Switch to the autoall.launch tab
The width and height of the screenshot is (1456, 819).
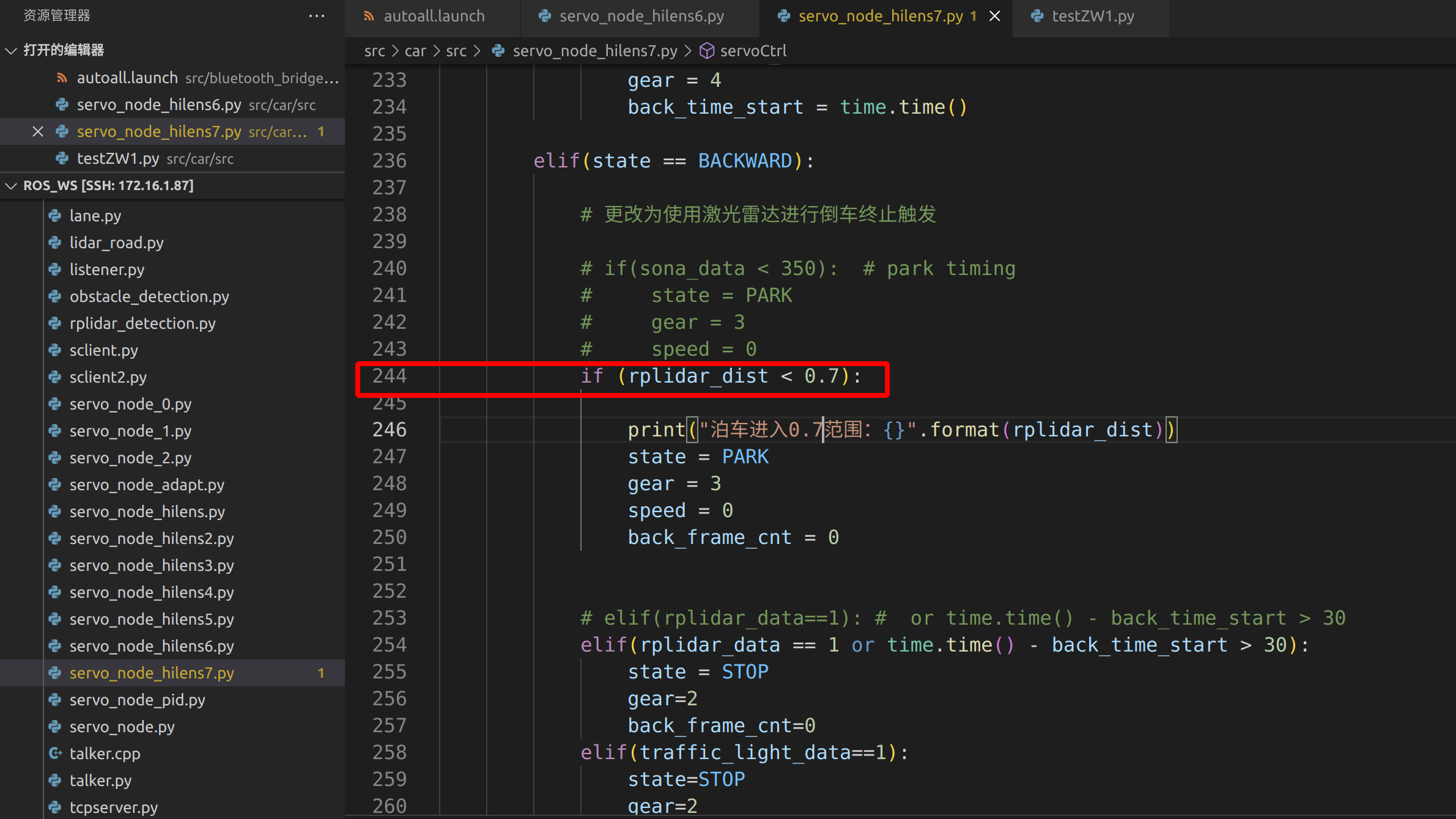point(434,17)
